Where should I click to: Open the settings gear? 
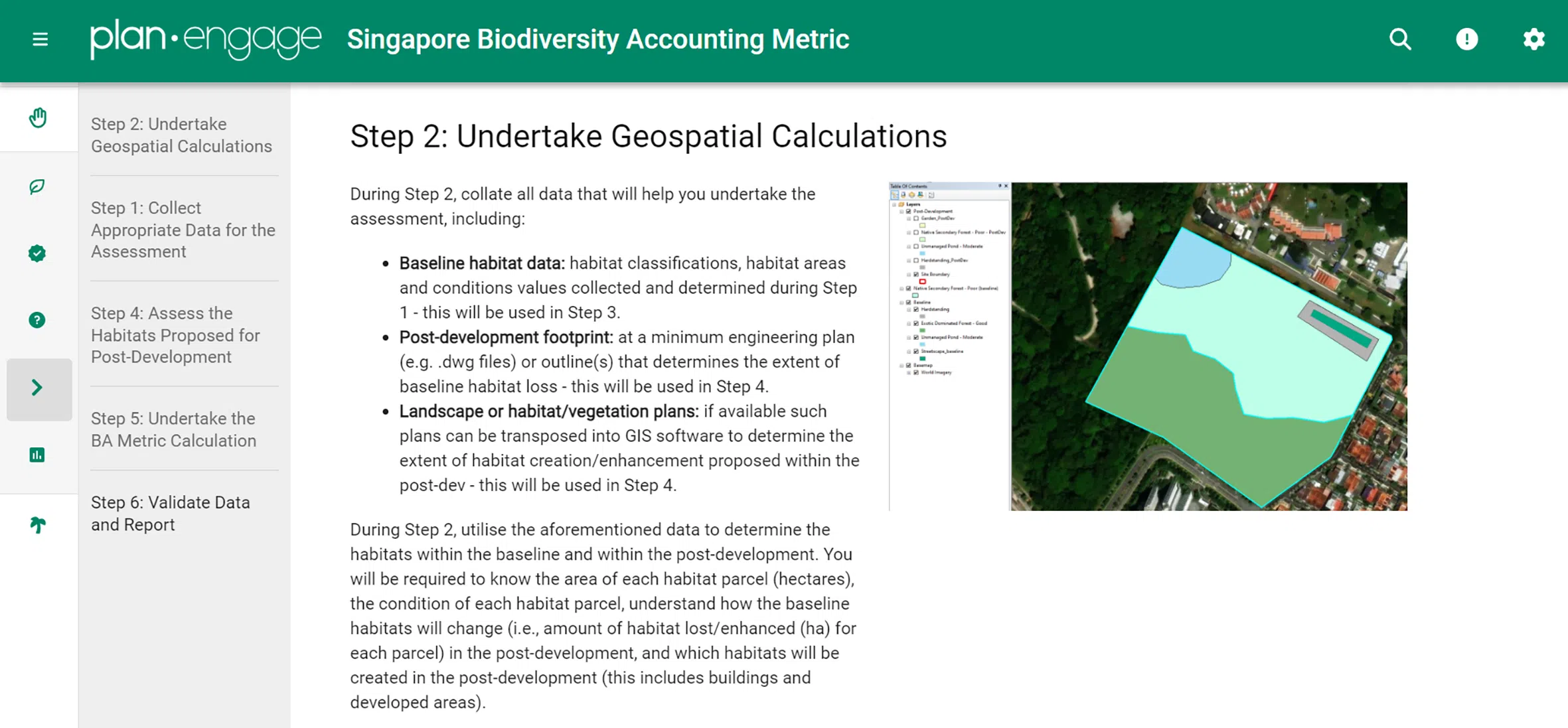point(1533,40)
